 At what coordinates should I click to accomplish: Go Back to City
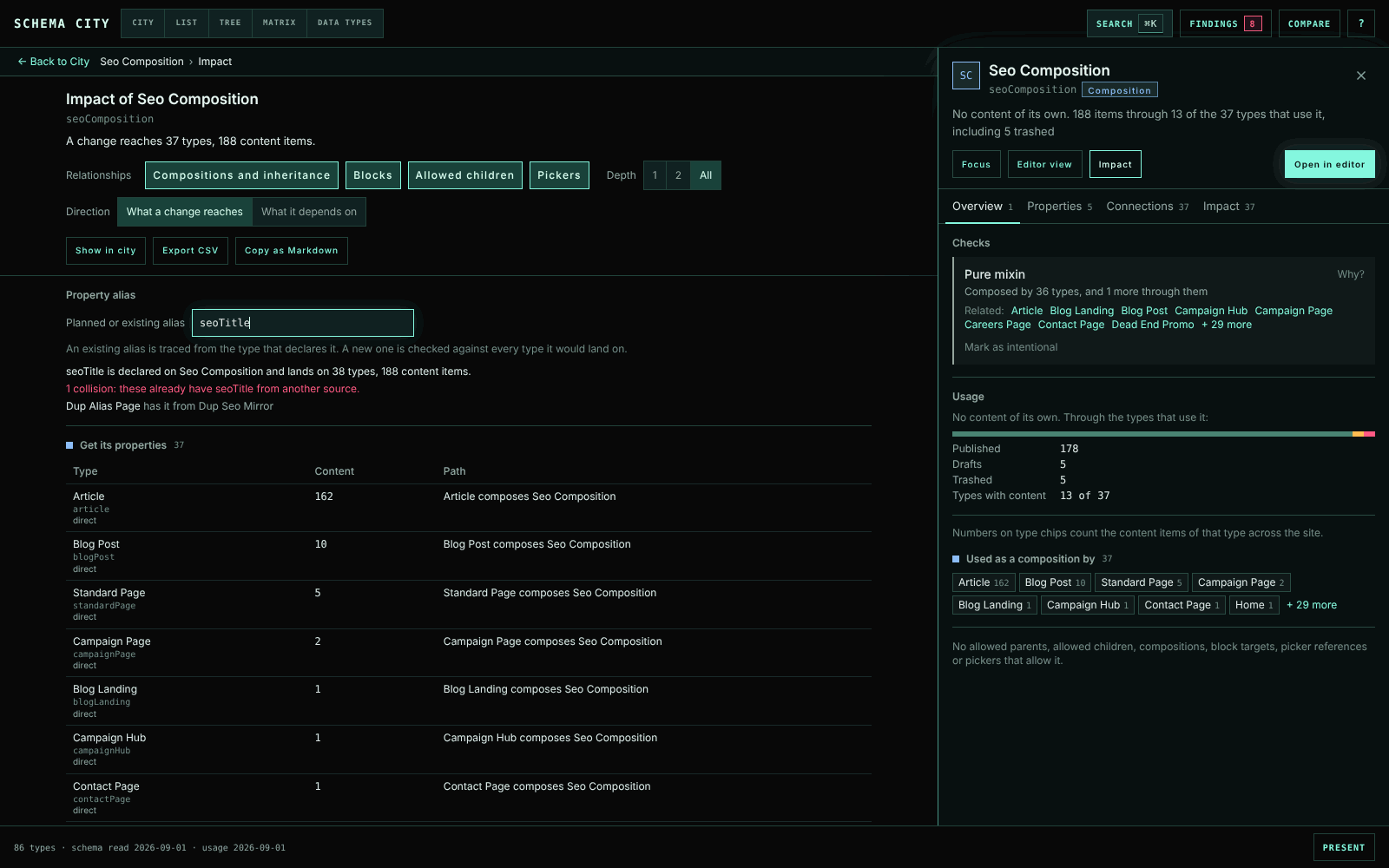tap(53, 62)
